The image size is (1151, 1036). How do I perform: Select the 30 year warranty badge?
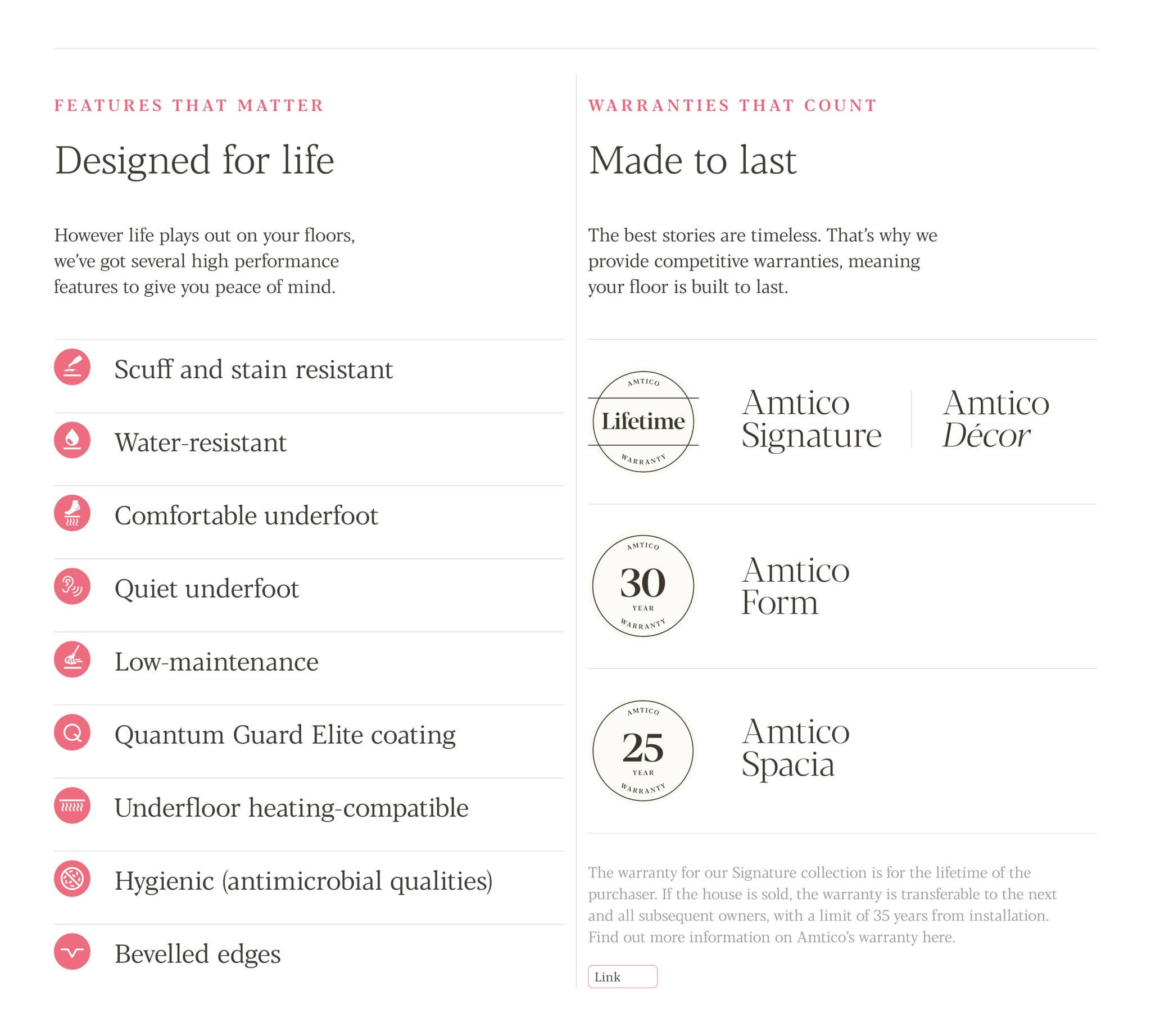(643, 585)
